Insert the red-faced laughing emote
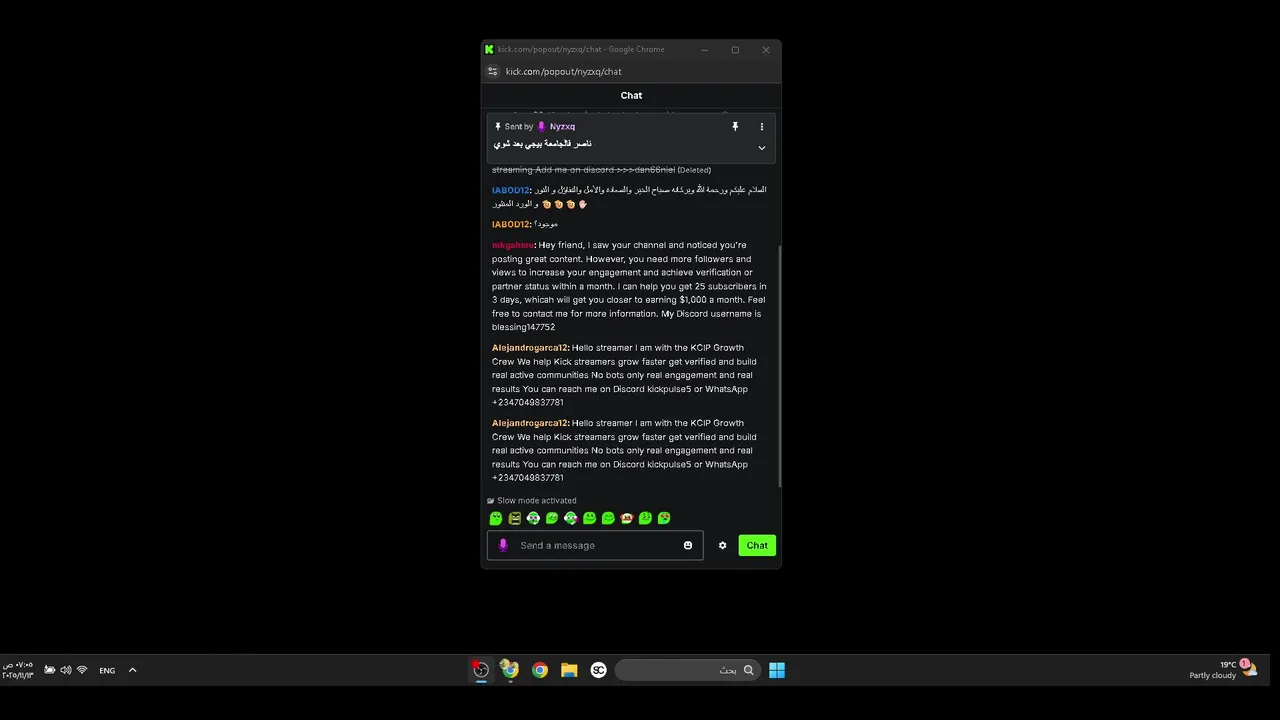The width and height of the screenshot is (1280, 720). [x=627, y=518]
